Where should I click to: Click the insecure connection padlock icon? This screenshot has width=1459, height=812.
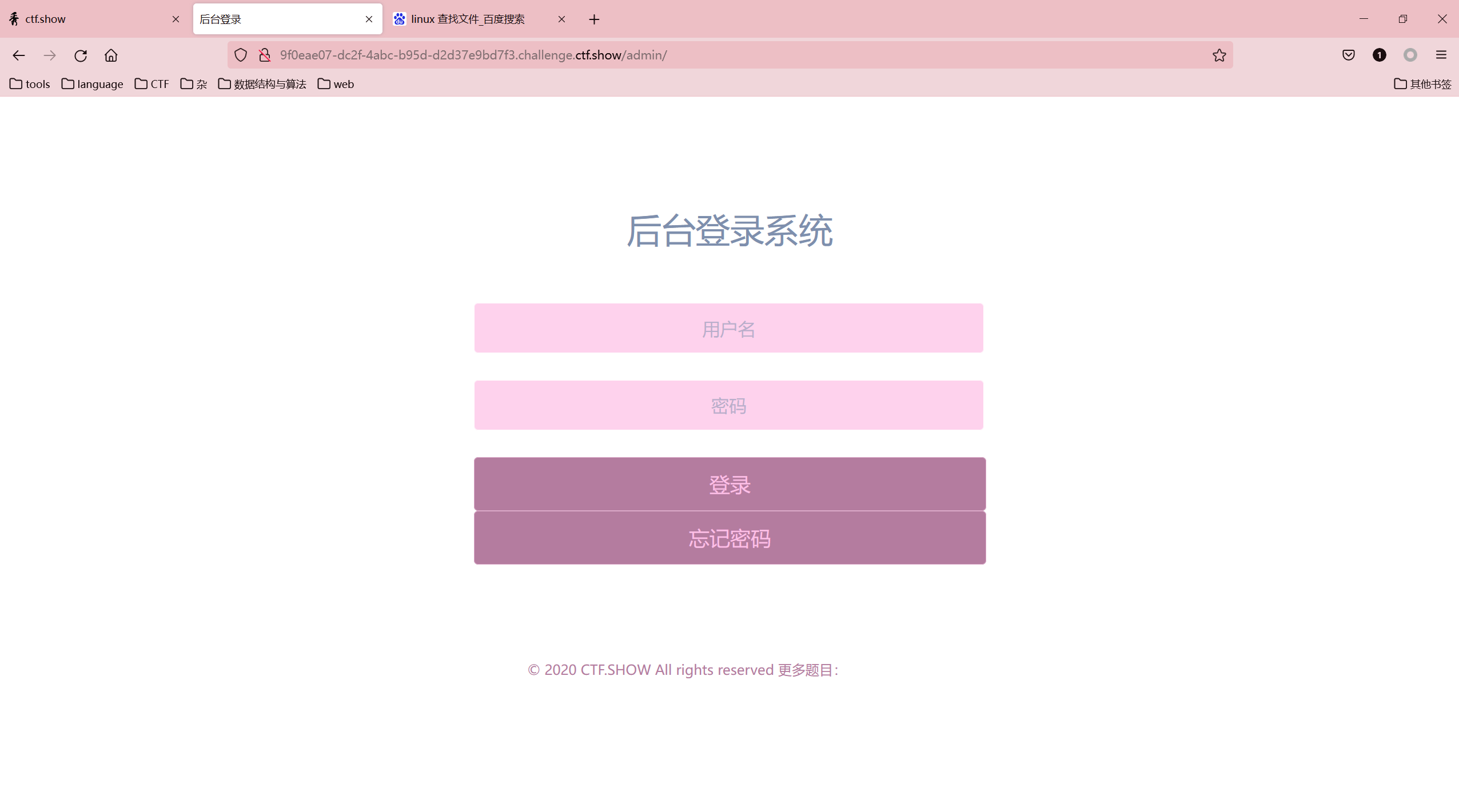pos(264,55)
